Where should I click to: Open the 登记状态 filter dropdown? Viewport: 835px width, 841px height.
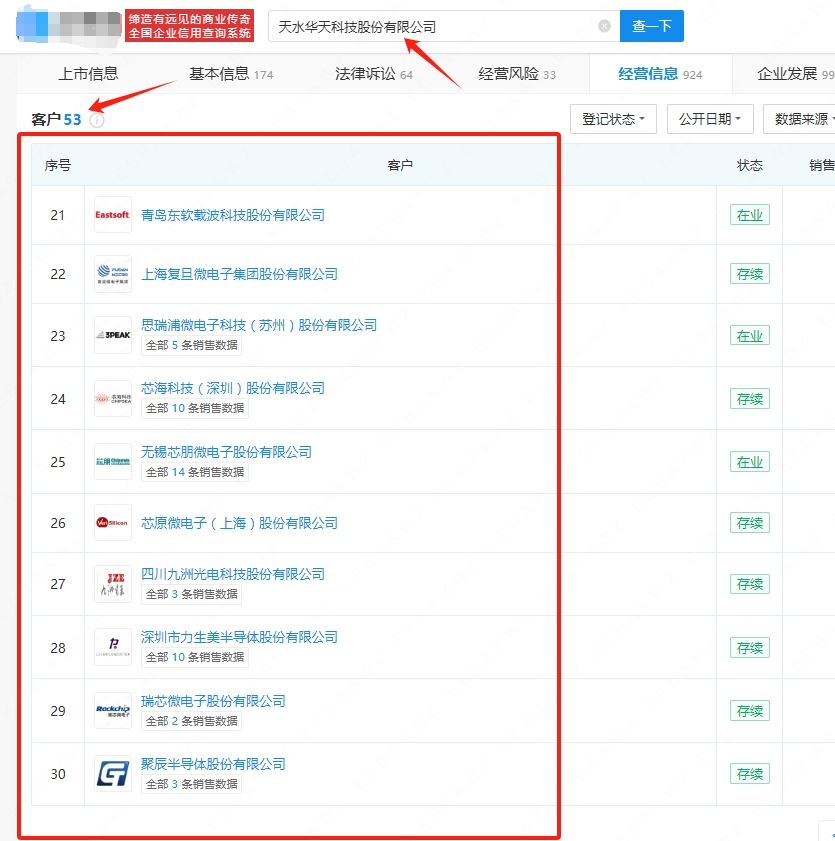(613, 119)
